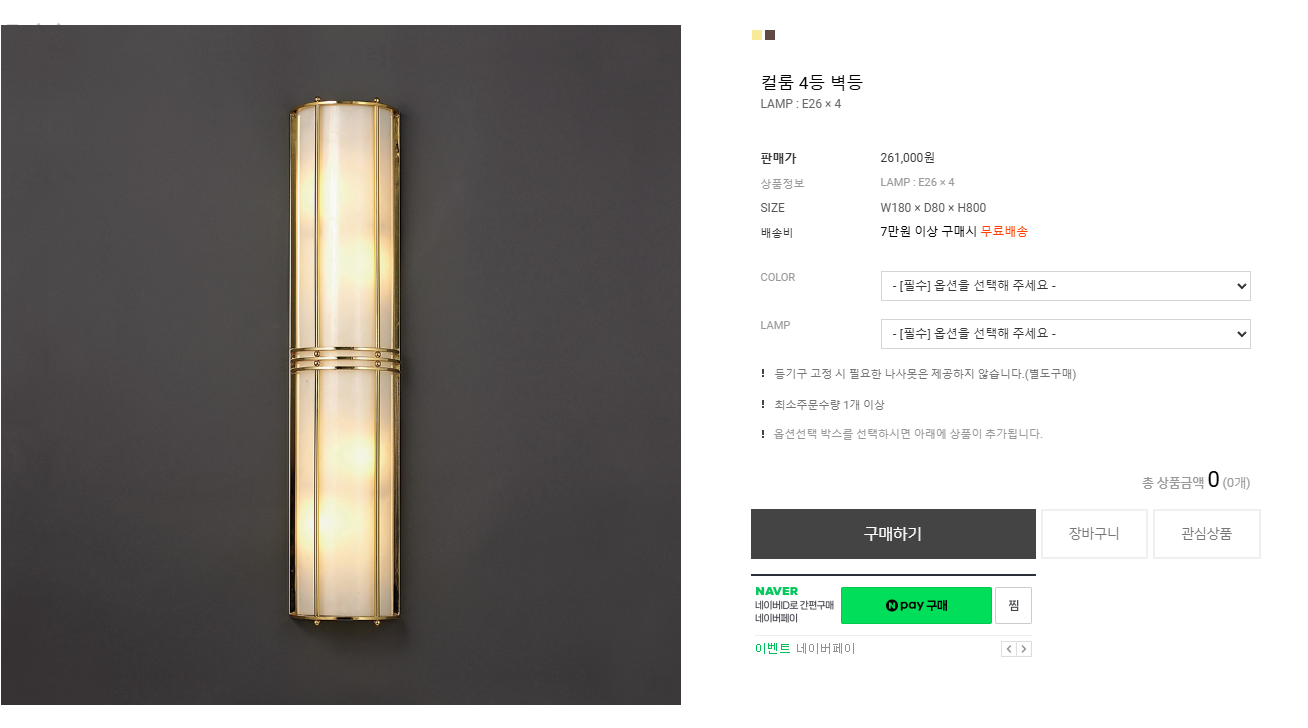
Task: Open the LAMP option dropdown
Action: coord(1065,334)
